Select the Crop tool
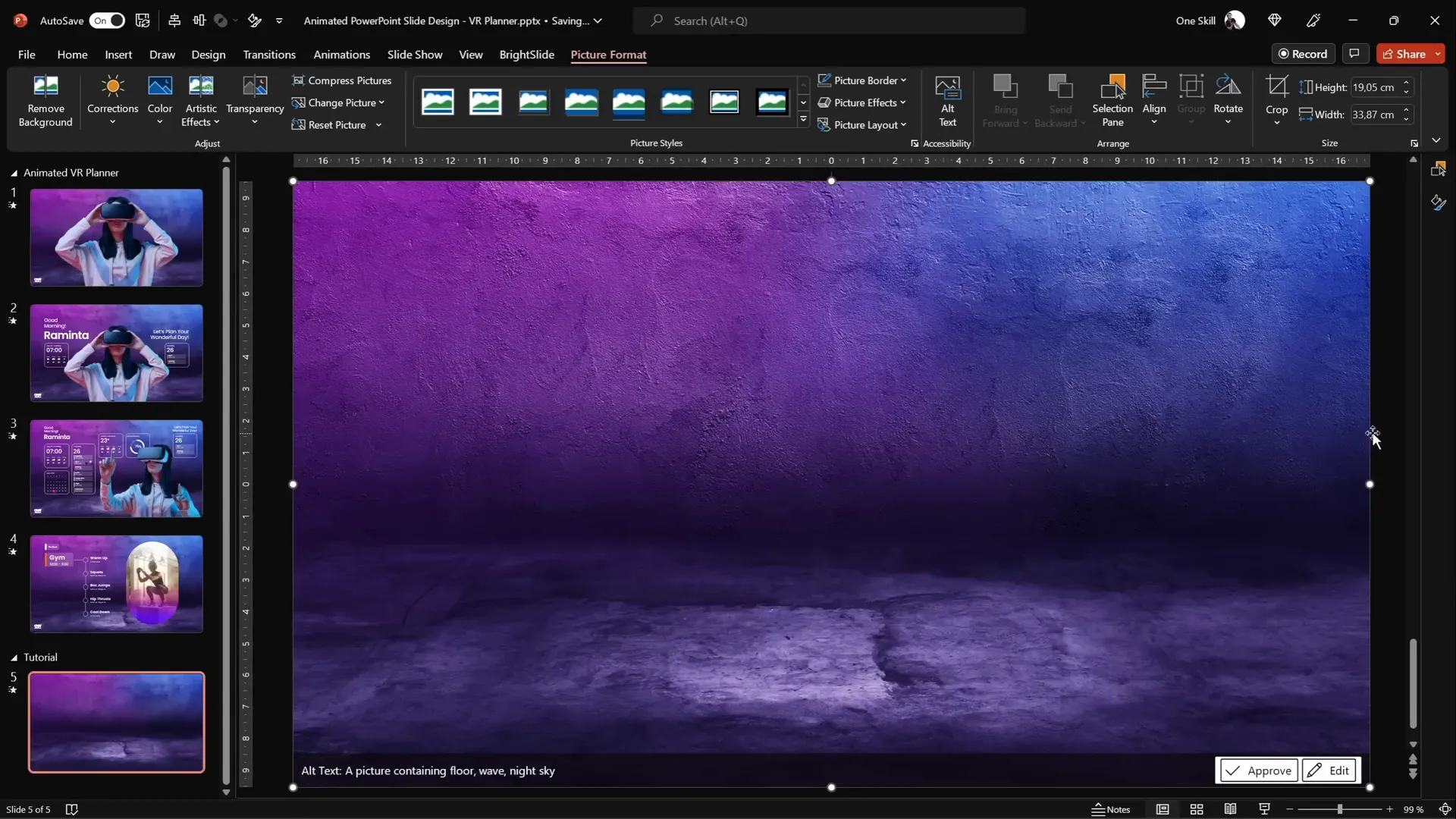 pos(1276,88)
